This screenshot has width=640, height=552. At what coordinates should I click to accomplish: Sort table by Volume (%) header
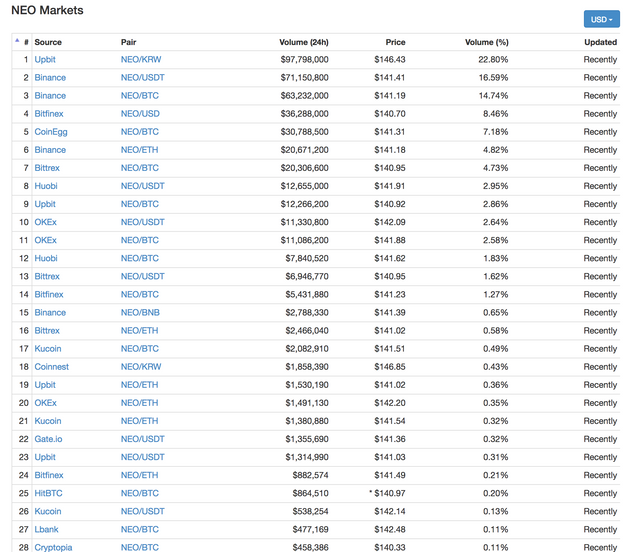tap(487, 42)
